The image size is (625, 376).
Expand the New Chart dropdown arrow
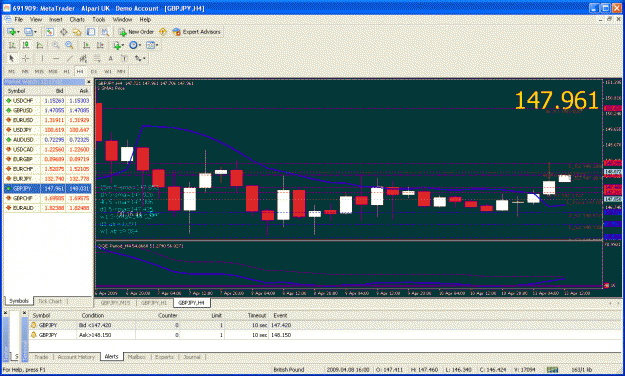click(x=18, y=32)
